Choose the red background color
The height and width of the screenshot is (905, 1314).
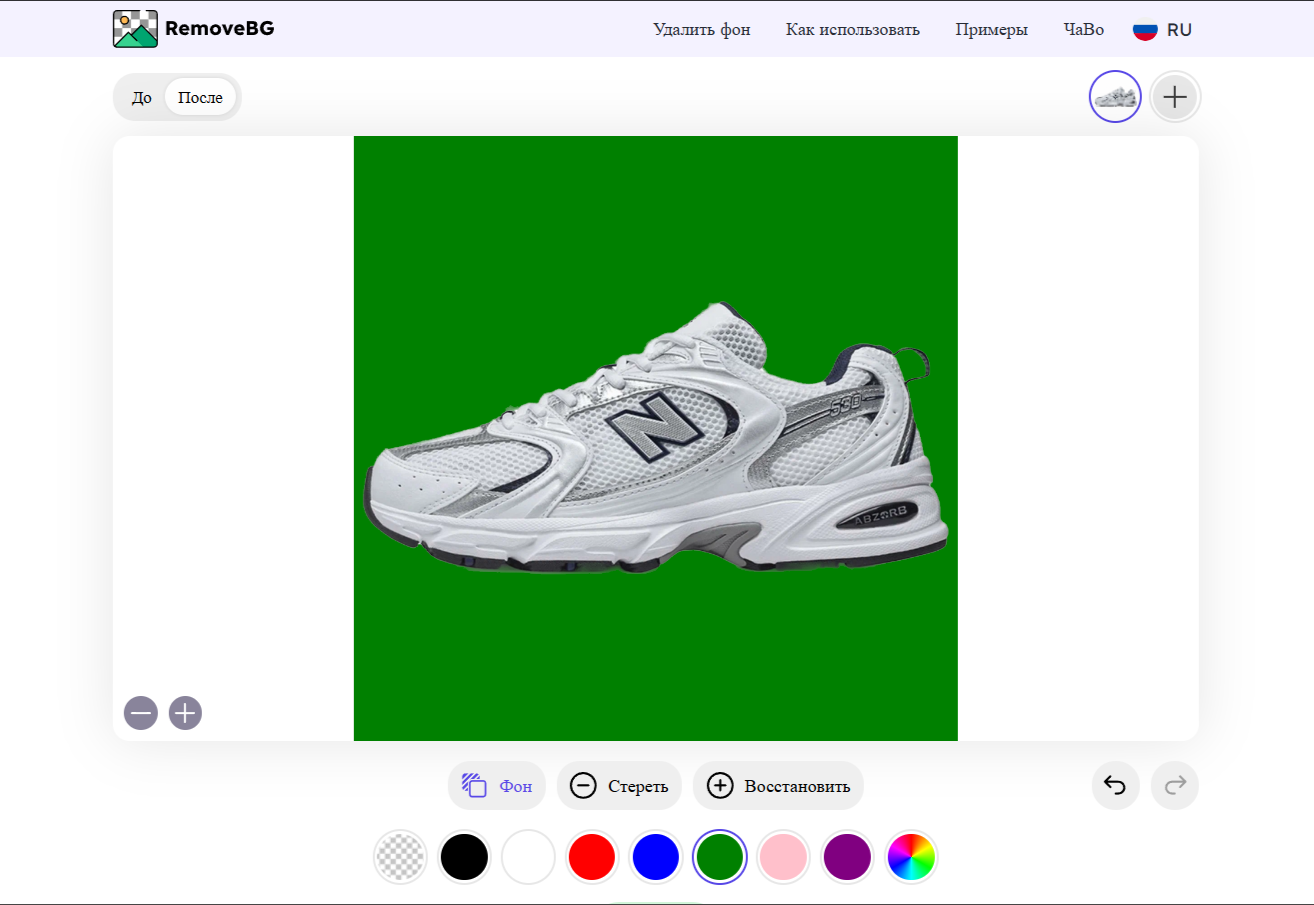coord(592,857)
